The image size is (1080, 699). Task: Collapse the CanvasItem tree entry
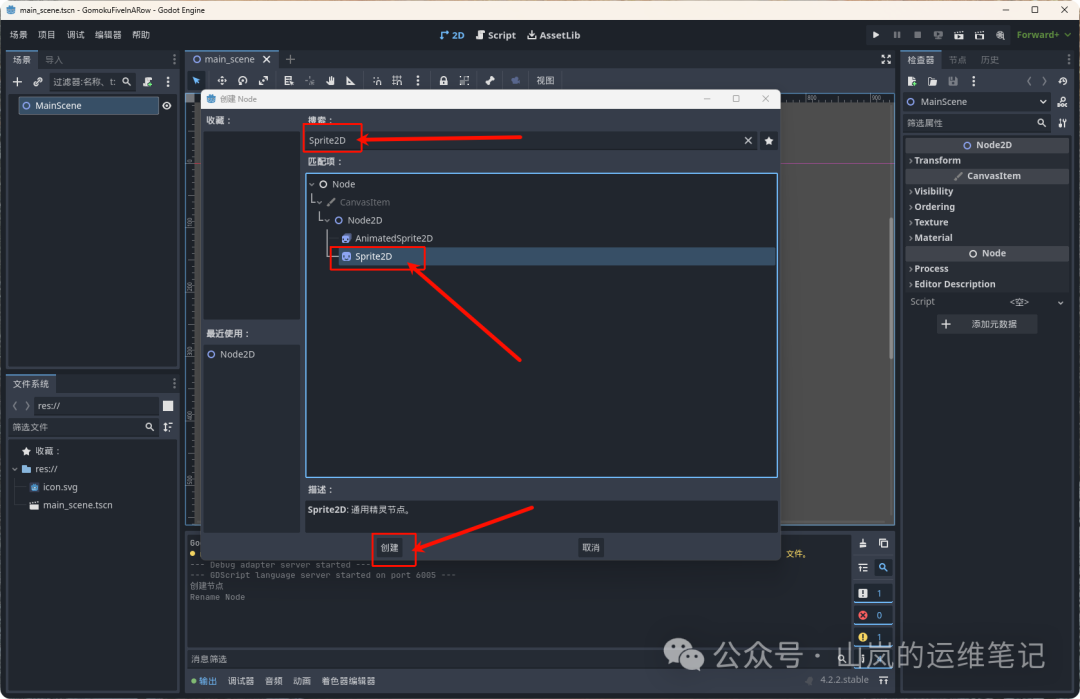[x=320, y=202]
